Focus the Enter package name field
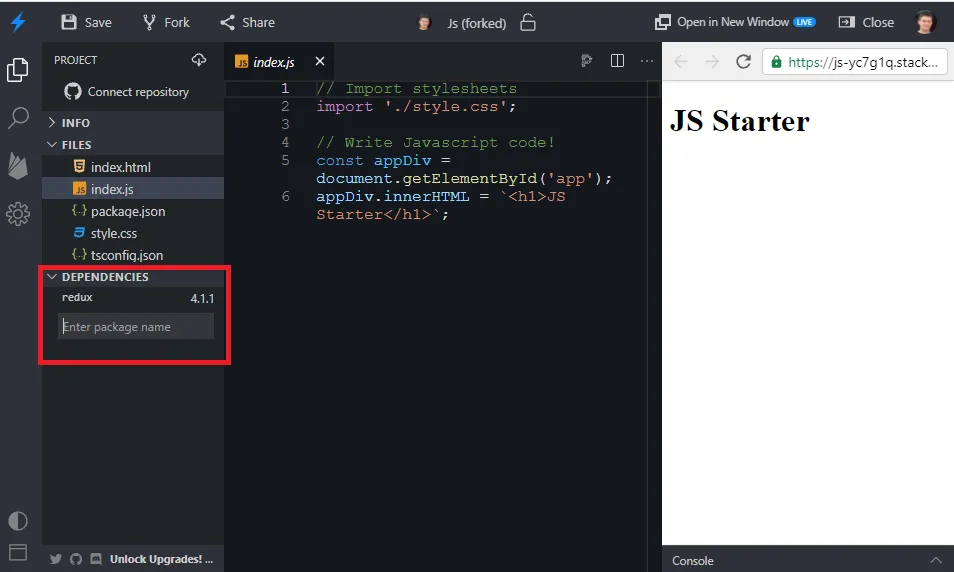The width and height of the screenshot is (954, 572). (136, 326)
